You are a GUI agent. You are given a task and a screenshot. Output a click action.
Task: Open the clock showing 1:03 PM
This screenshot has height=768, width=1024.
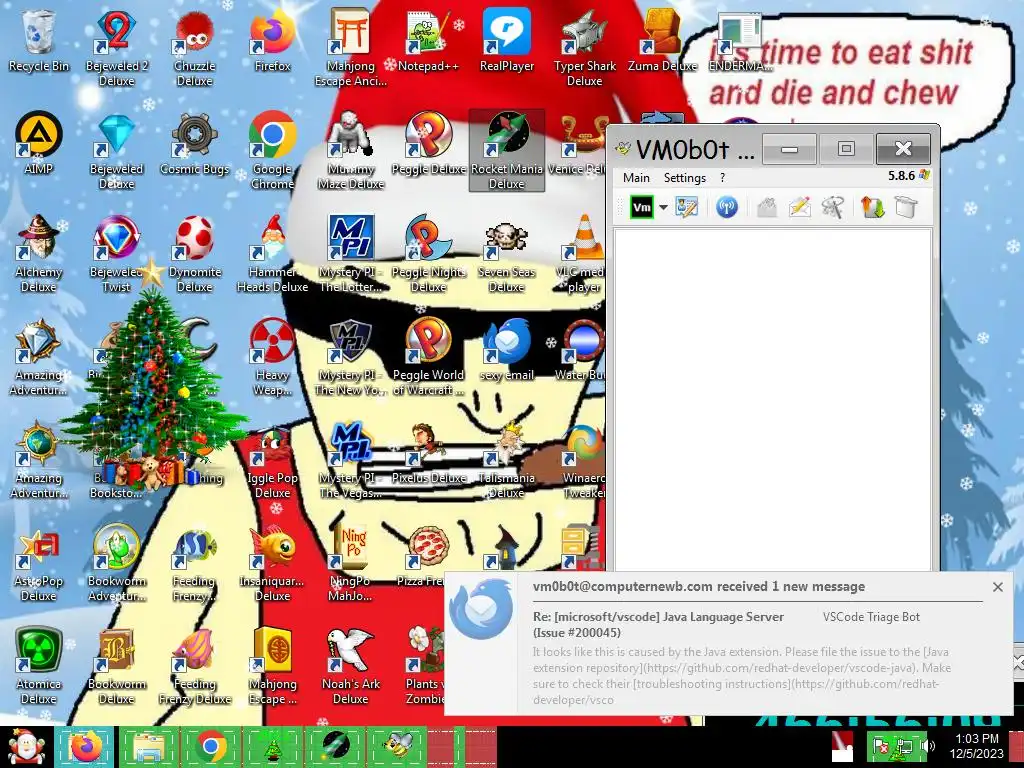pyautogui.click(x=976, y=746)
